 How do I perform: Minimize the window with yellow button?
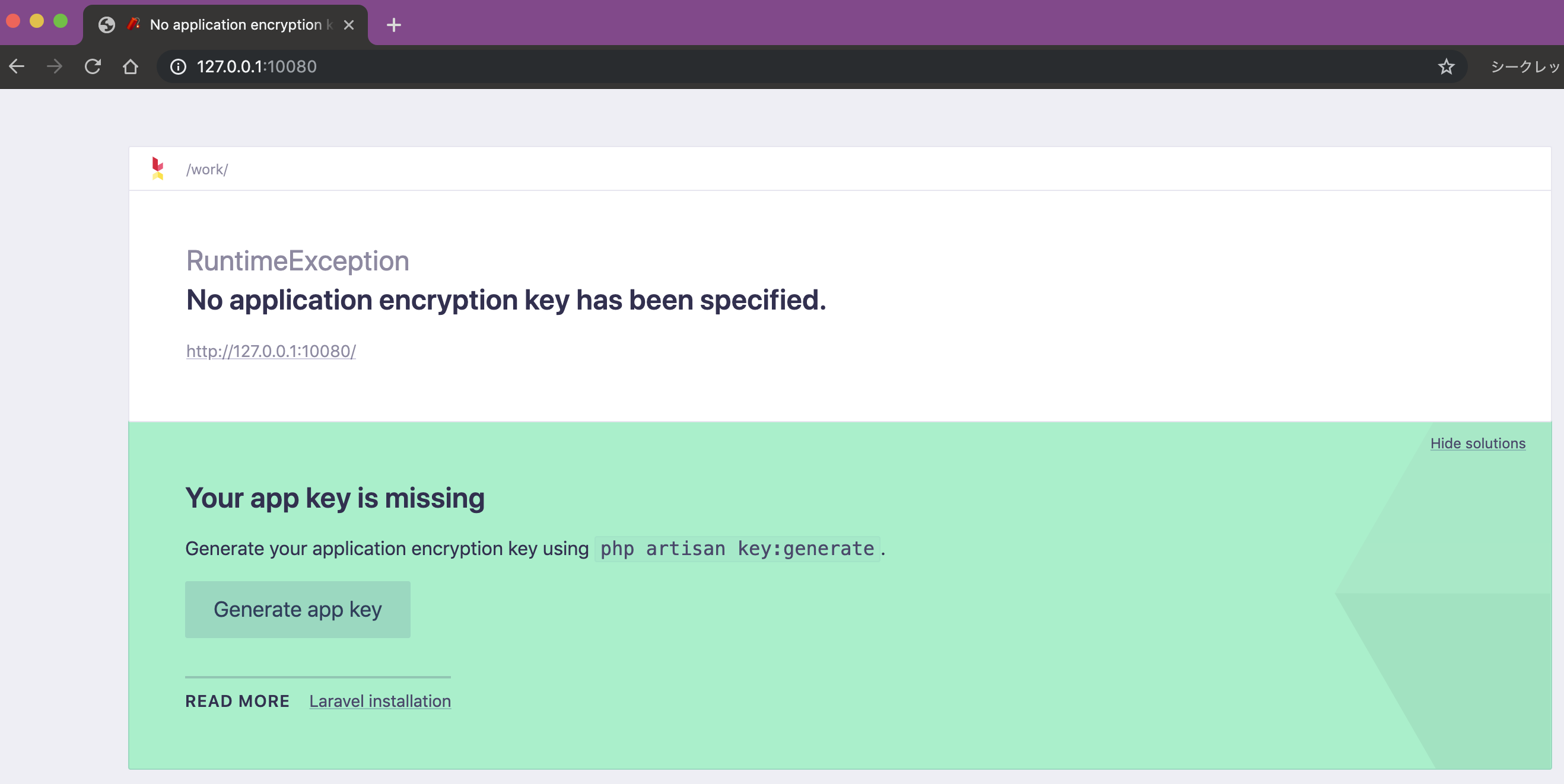[x=37, y=21]
